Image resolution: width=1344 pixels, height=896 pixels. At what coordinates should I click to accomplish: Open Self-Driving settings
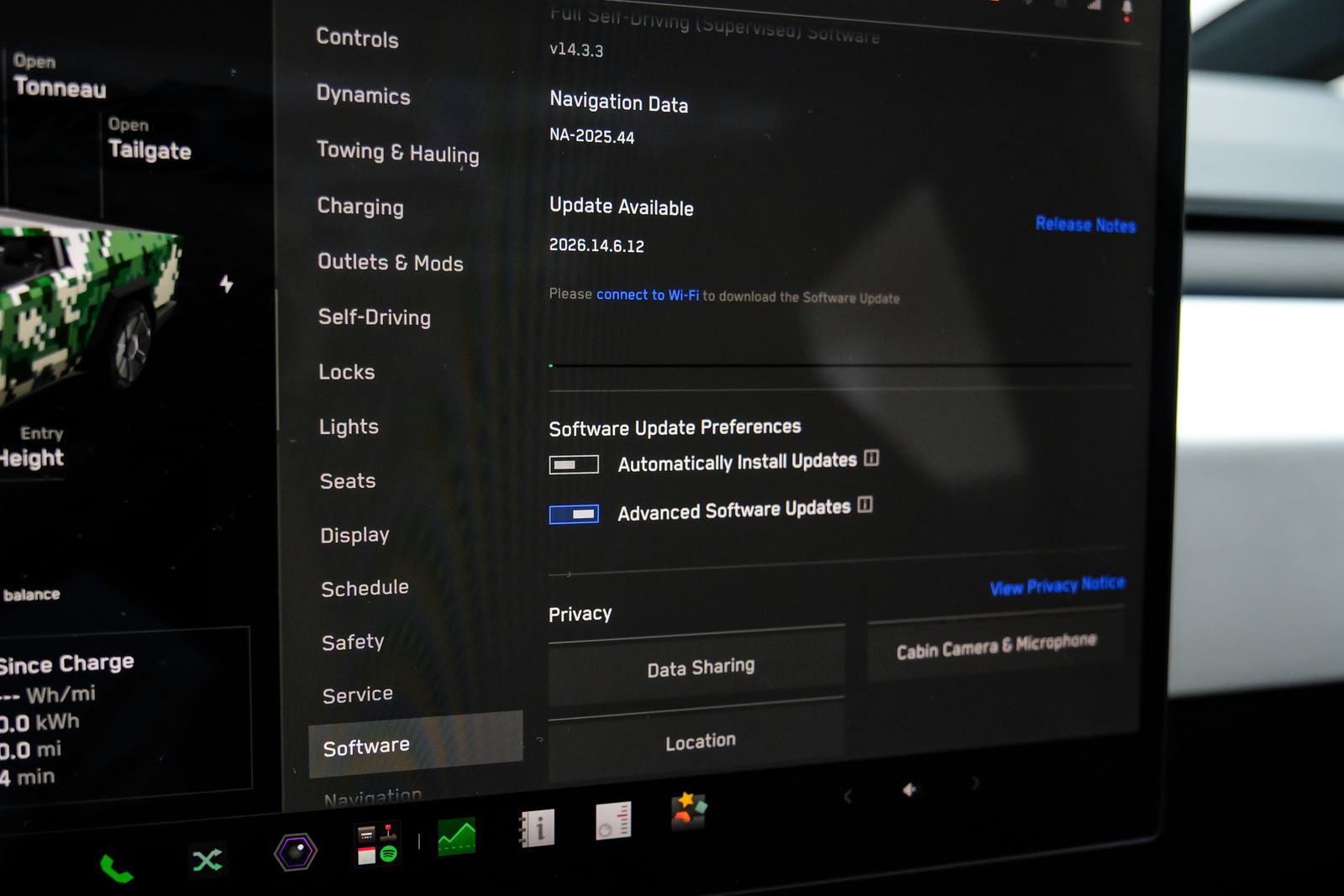click(x=375, y=317)
